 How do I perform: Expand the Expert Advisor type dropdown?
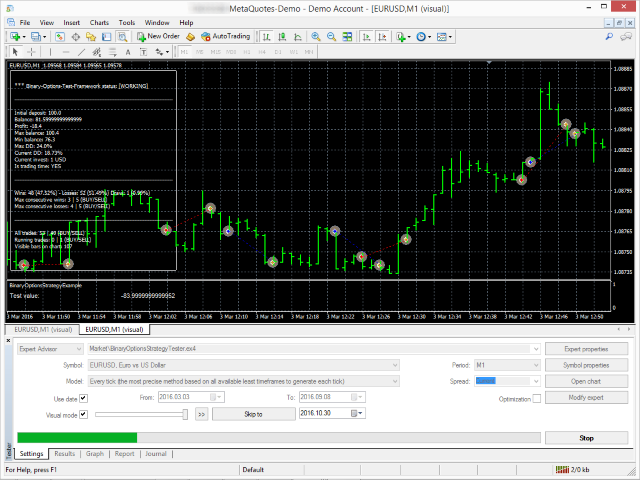coord(79,349)
